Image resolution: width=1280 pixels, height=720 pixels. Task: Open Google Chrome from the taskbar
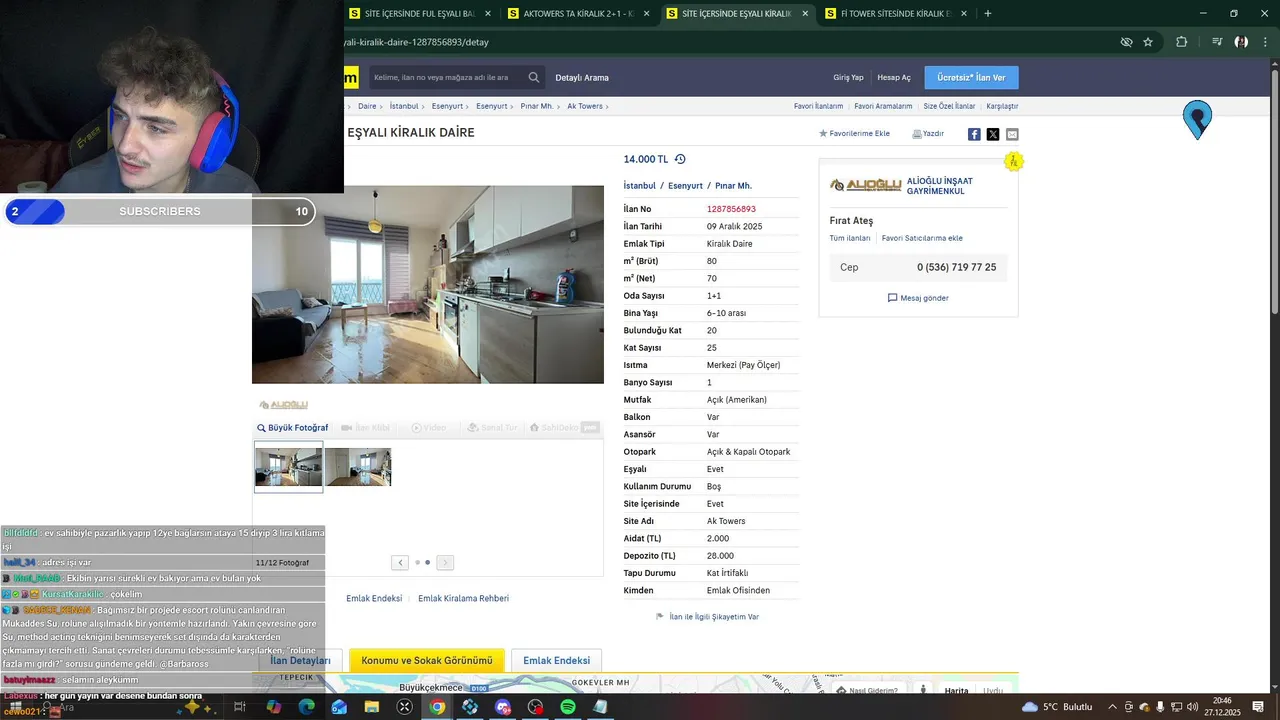pyautogui.click(x=437, y=707)
